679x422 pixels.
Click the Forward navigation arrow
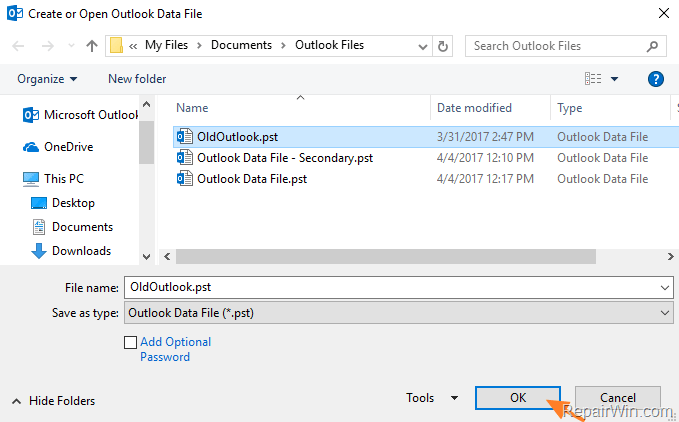click(x=48, y=46)
